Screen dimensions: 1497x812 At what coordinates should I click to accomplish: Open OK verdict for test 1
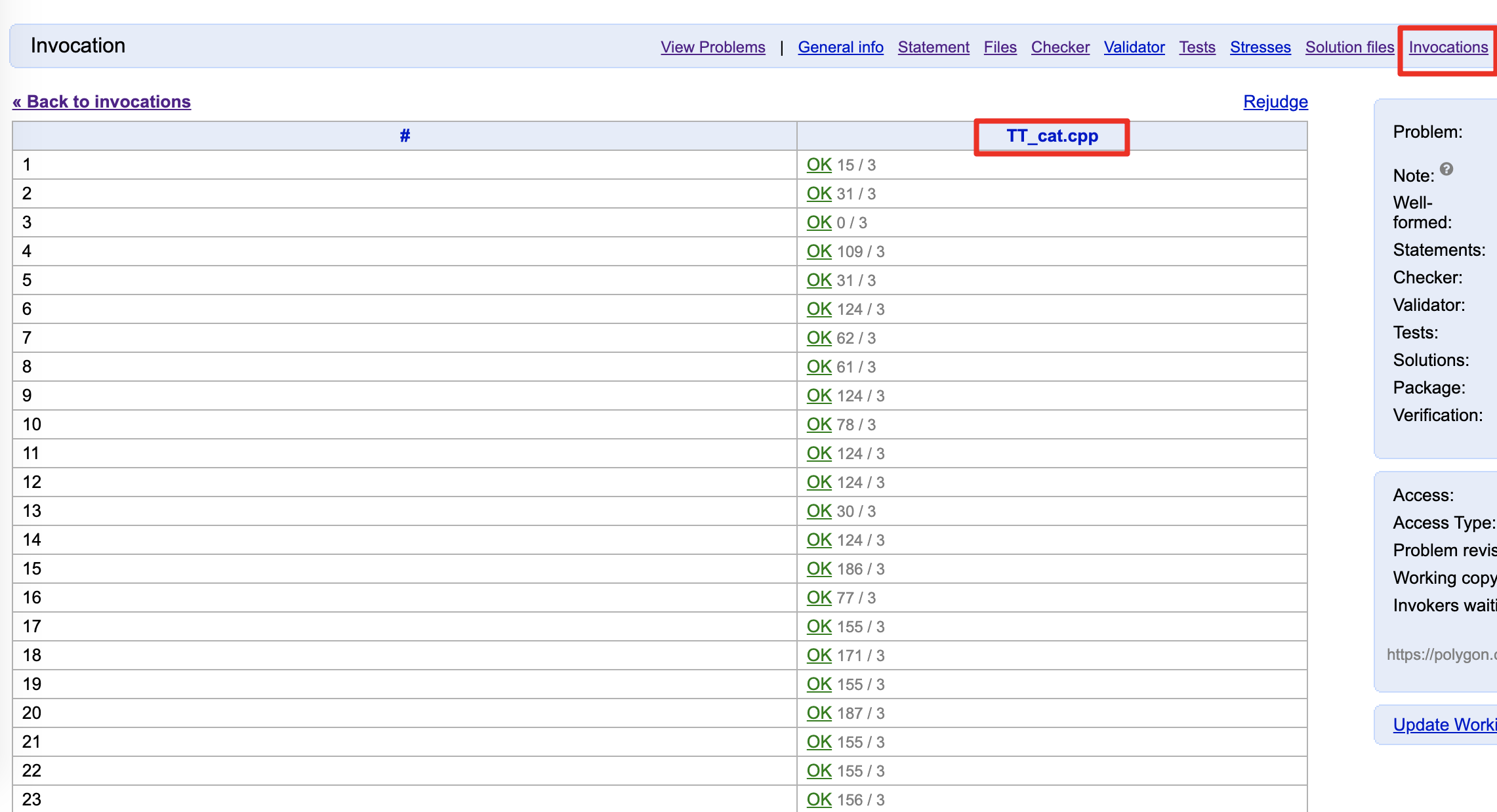pyautogui.click(x=819, y=165)
